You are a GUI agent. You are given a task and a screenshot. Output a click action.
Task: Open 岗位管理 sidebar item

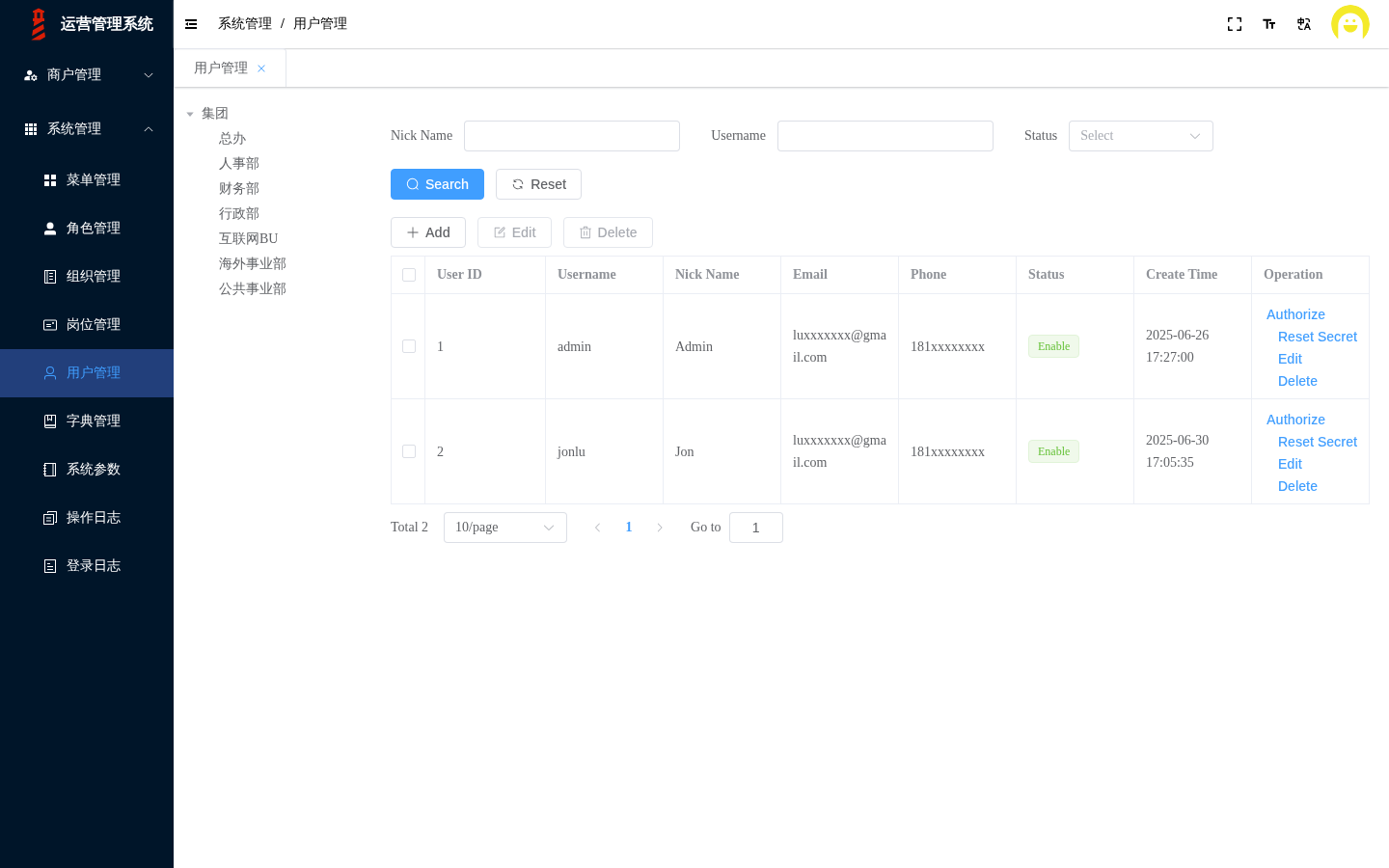pos(87,325)
